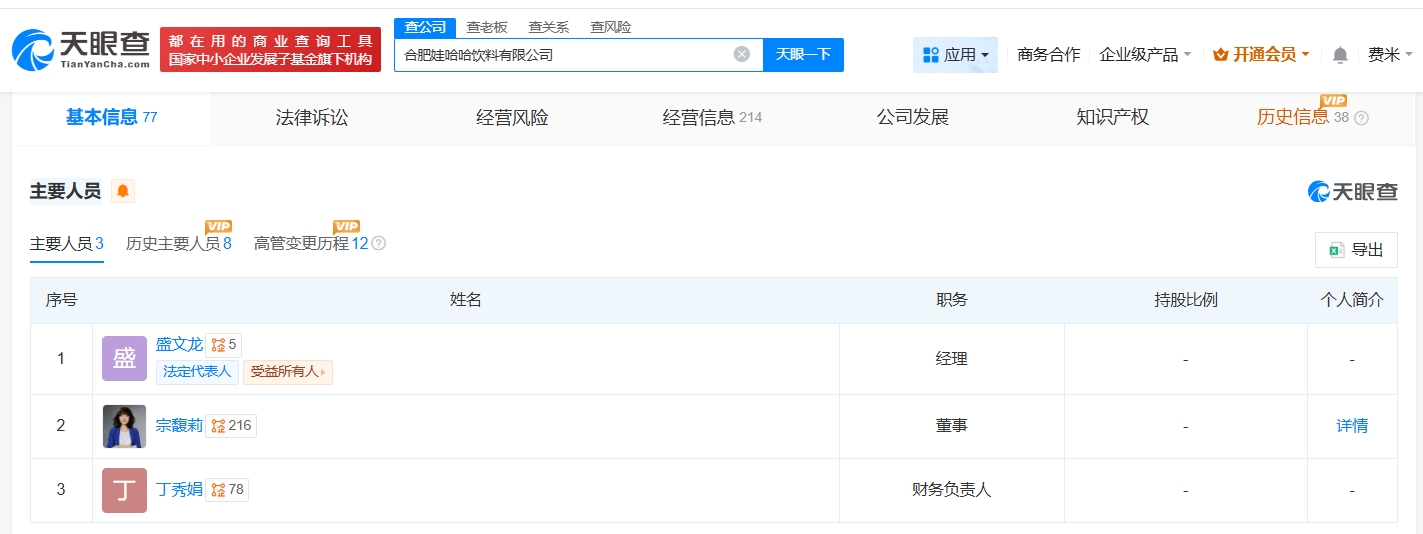Image resolution: width=1423 pixels, height=534 pixels.
Task: Switch to the 法律诉讼 tab
Action: pyautogui.click(x=312, y=118)
